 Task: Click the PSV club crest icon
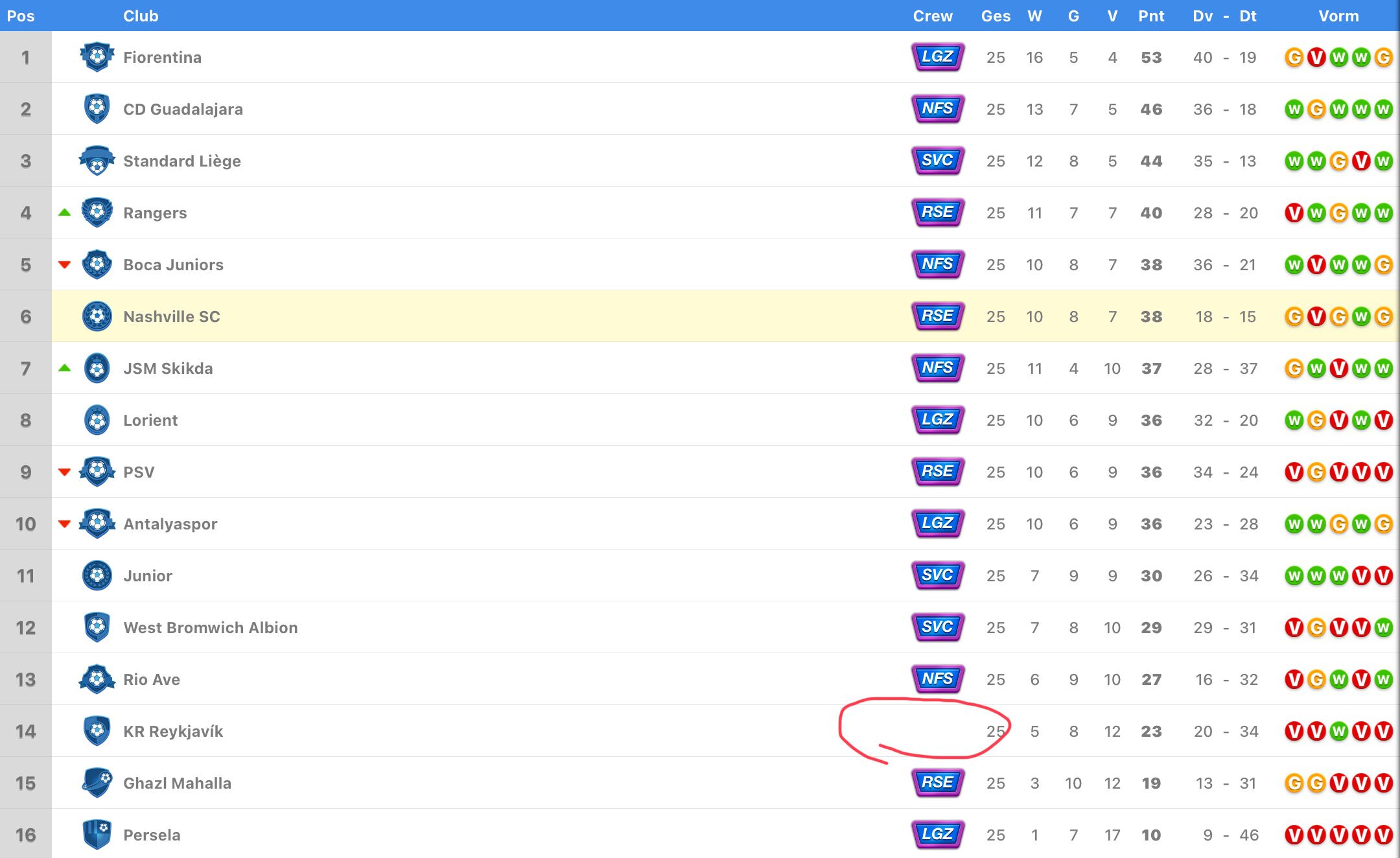point(97,472)
